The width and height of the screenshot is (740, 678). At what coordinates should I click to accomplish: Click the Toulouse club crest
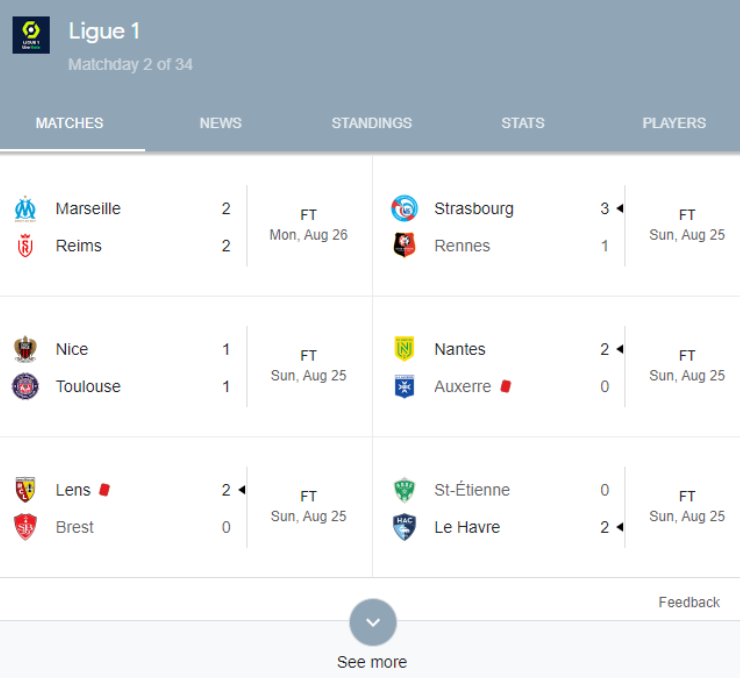coord(25,386)
